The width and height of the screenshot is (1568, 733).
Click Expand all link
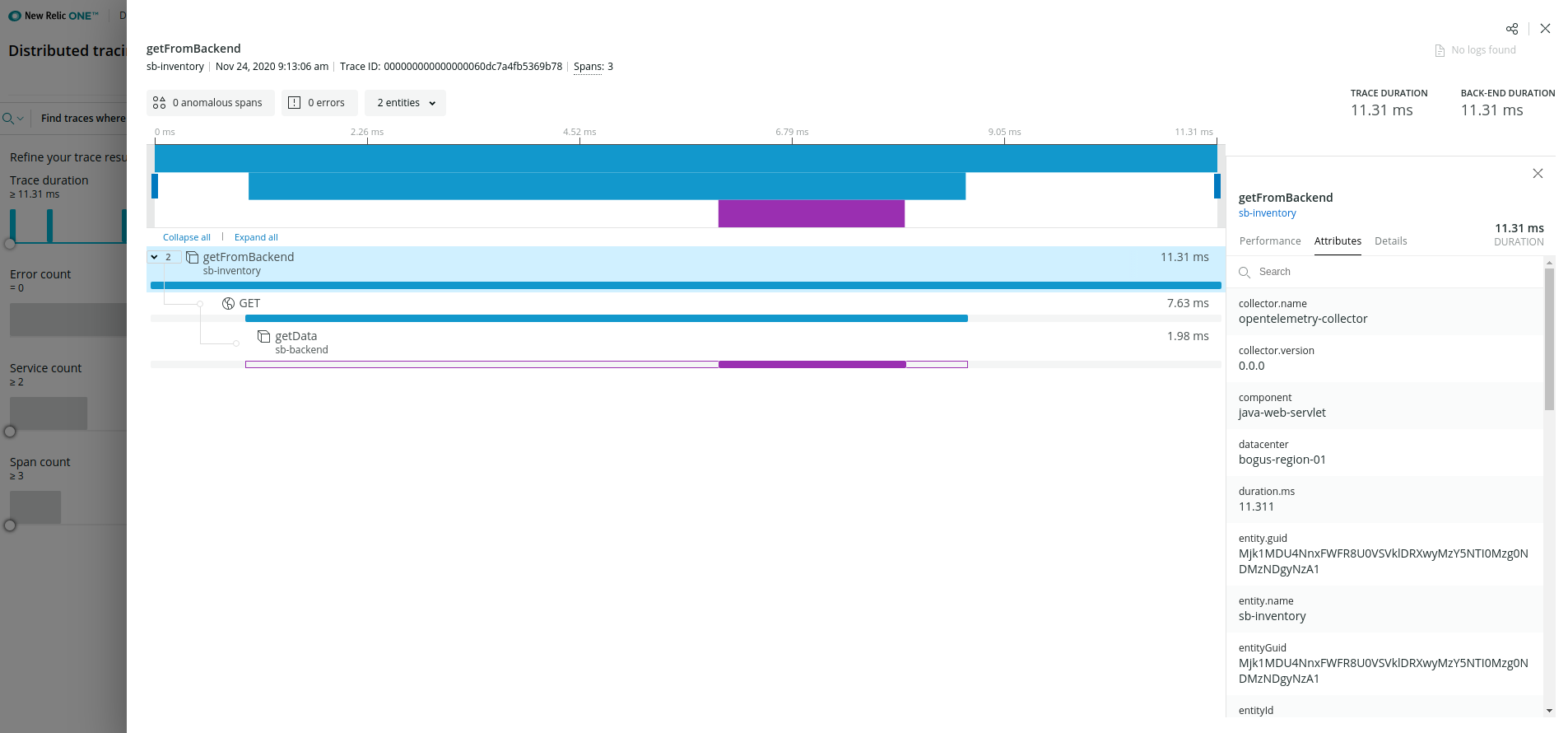pyautogui.click(x=256, y=237)
